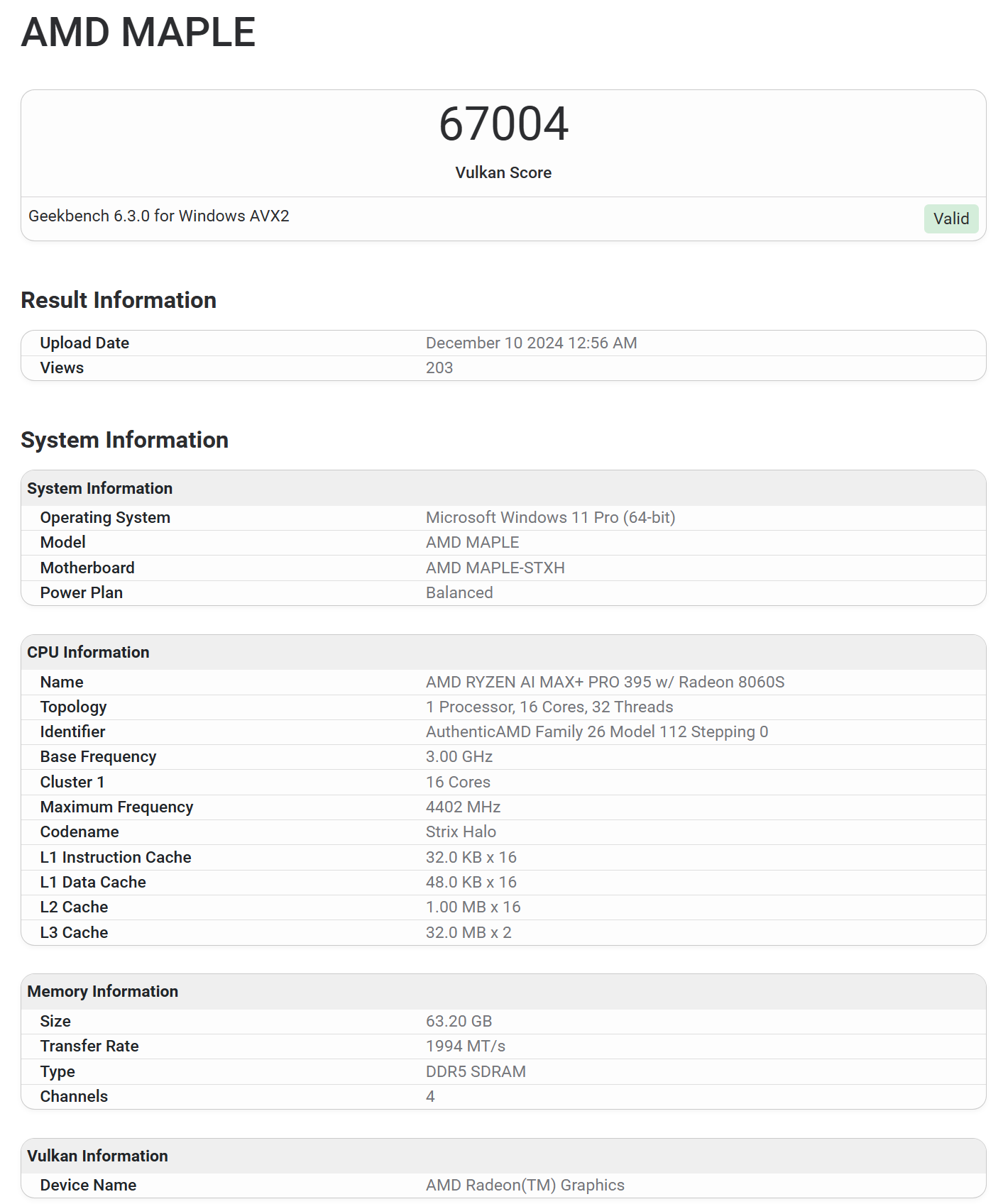Click the AMD RYZEN AI MAX+ PRO 395 CPU name

[605, 682]
